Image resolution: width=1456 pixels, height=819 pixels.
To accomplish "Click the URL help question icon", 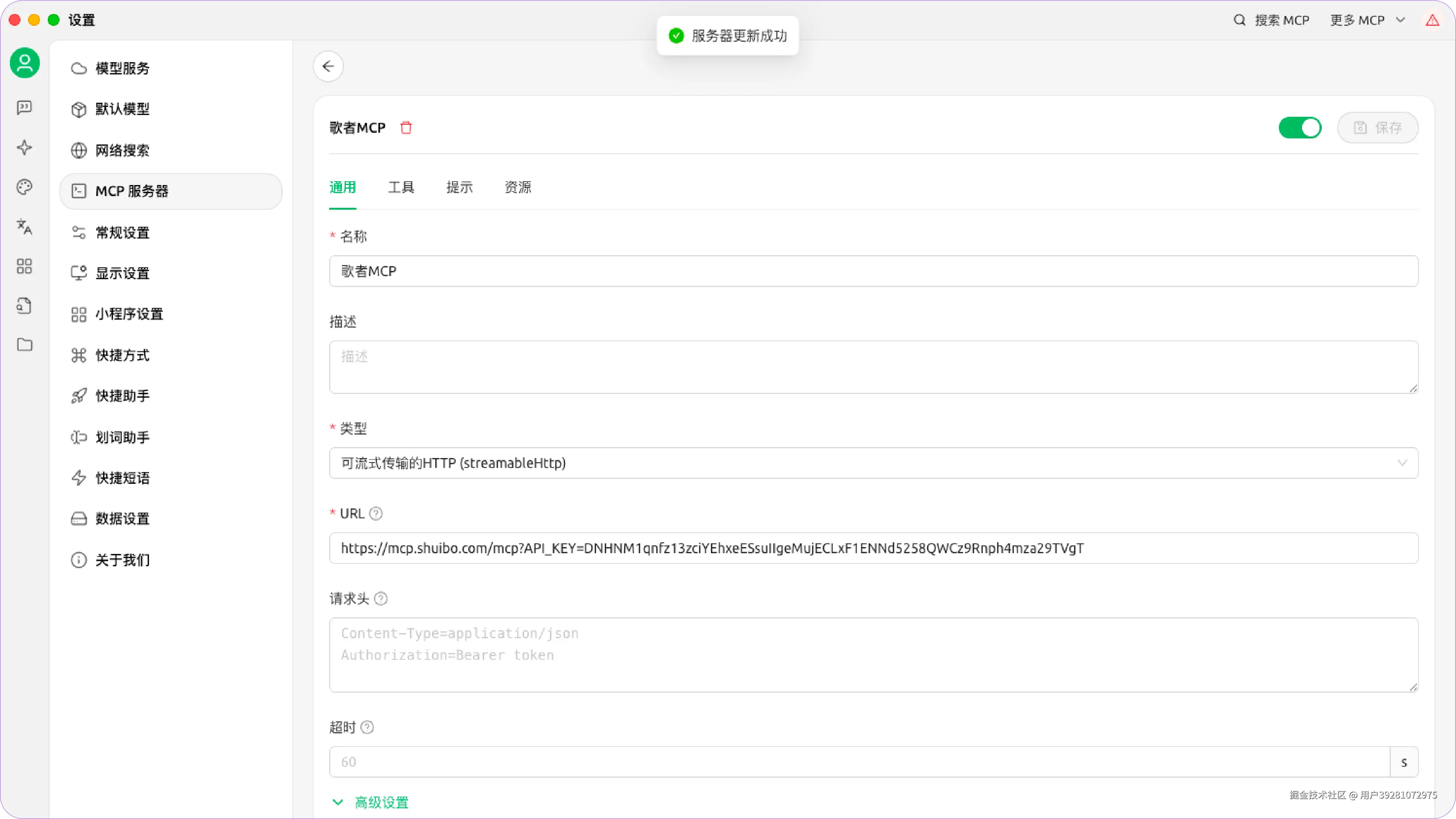I will click(x=376, y=513).
